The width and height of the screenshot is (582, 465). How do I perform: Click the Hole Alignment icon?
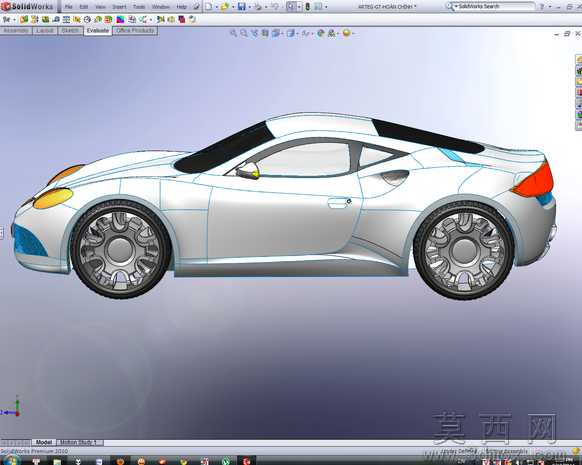[x=46, y=19]
